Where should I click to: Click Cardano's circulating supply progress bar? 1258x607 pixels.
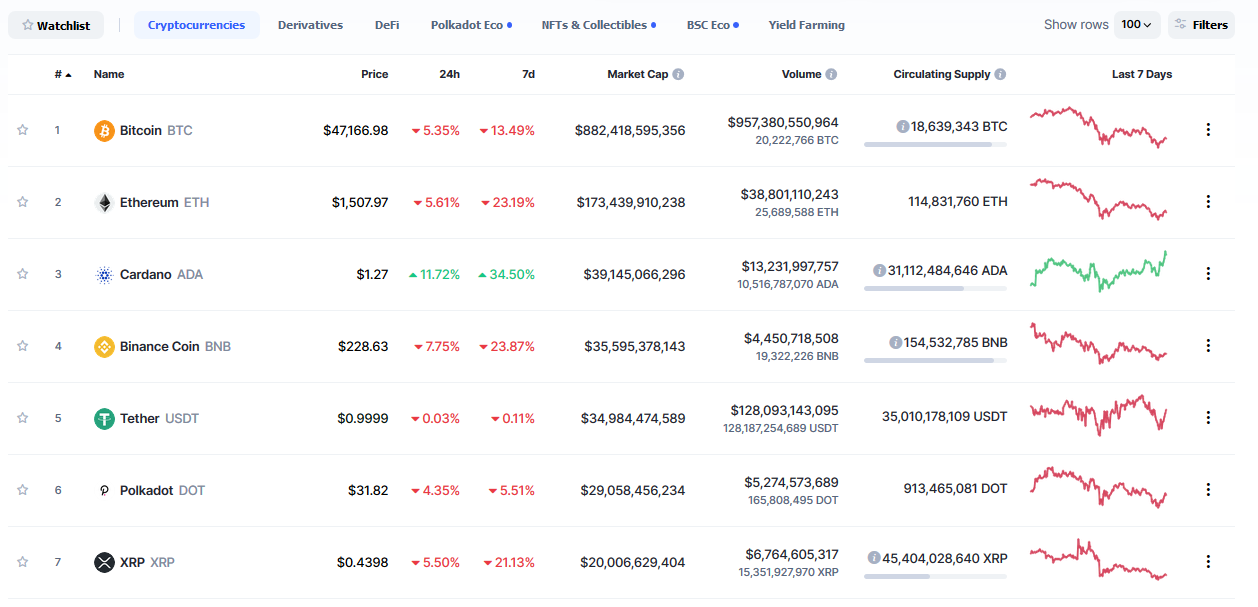coord(935,289)
